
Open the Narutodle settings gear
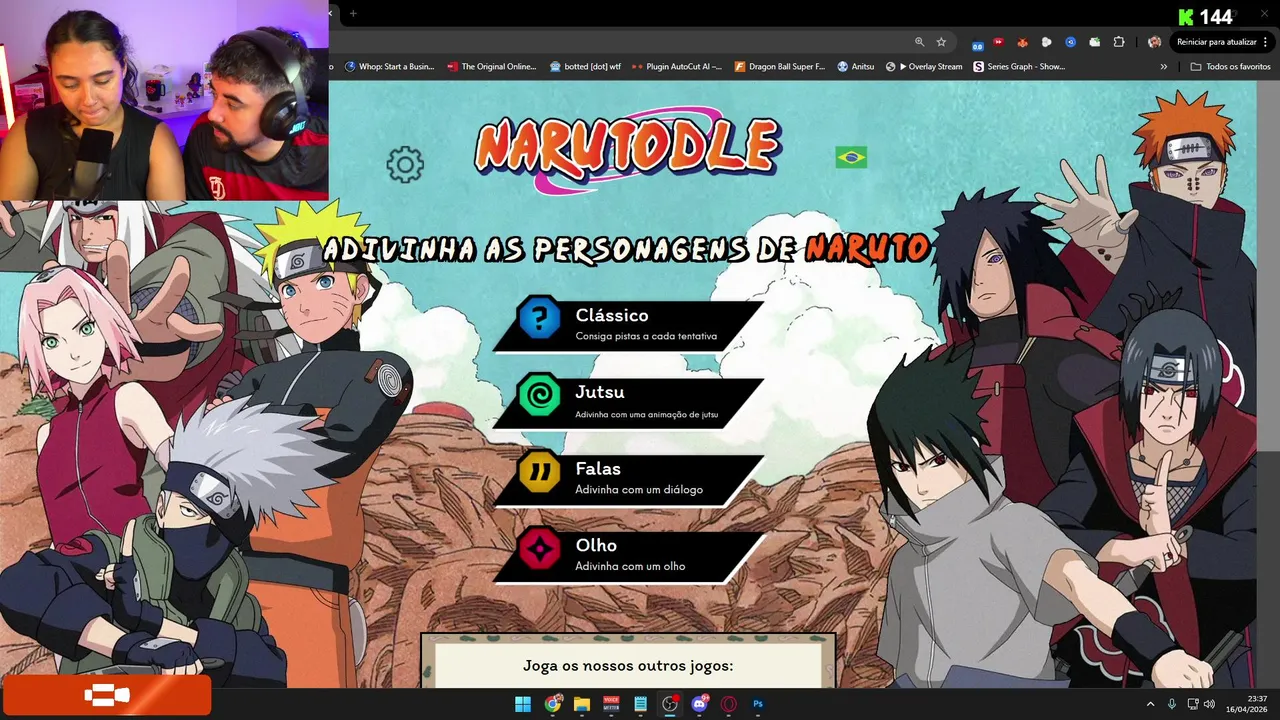[405, 165]
